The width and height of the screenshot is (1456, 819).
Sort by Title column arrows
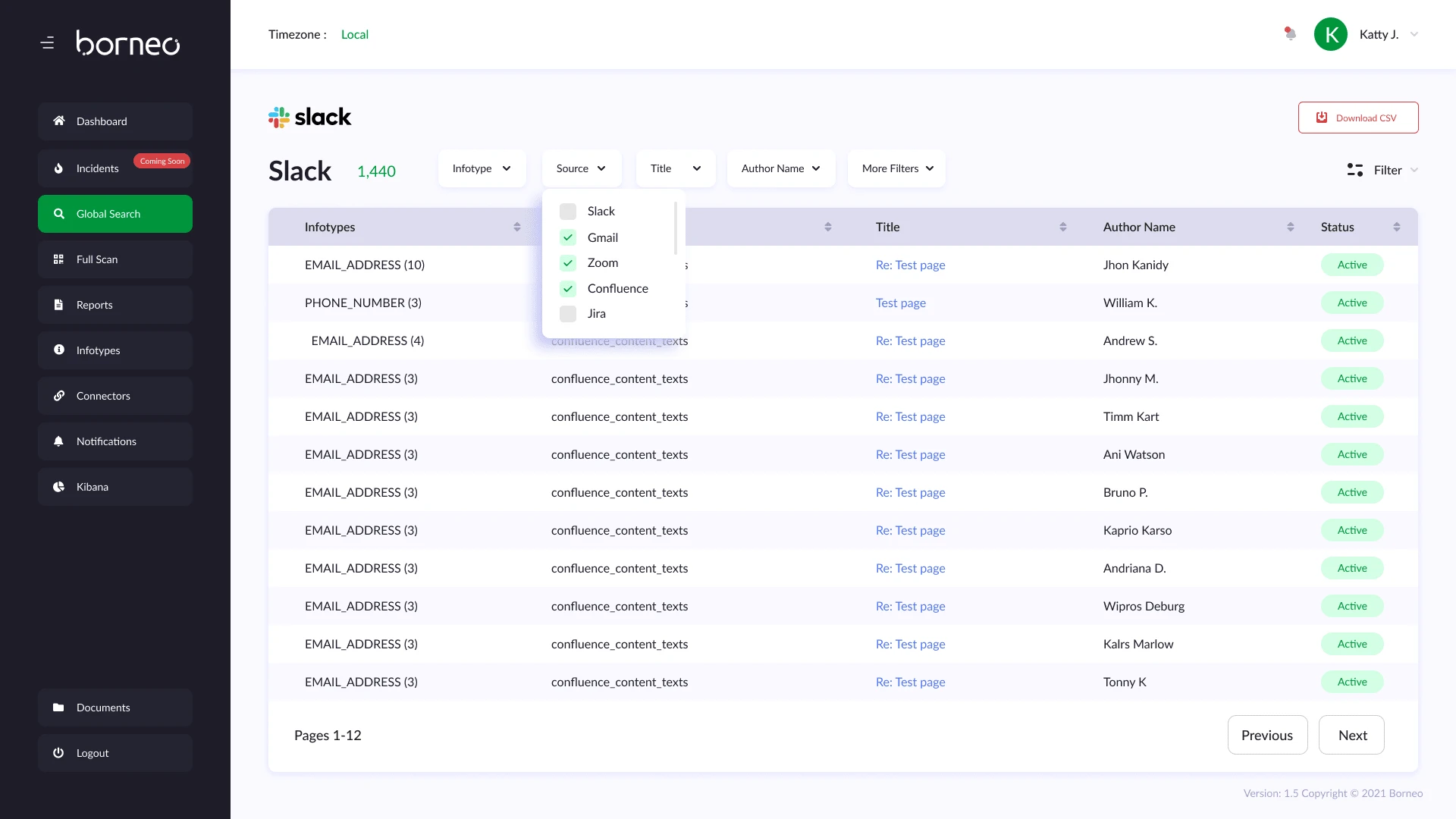pyautogui.click(x=1062, y=227)
